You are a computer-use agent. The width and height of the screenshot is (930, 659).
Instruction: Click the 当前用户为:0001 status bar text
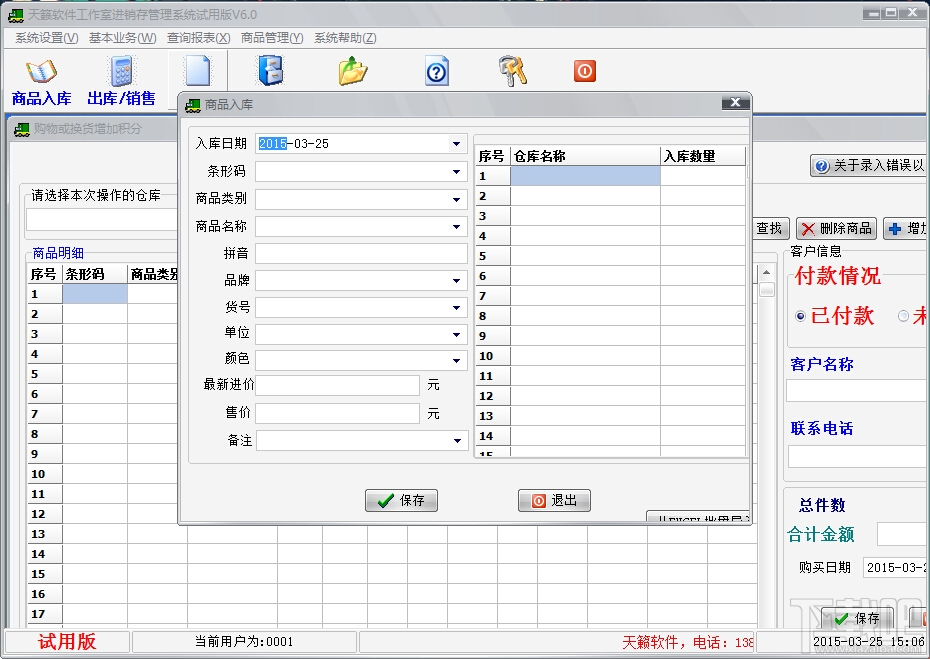pos(244,641)
